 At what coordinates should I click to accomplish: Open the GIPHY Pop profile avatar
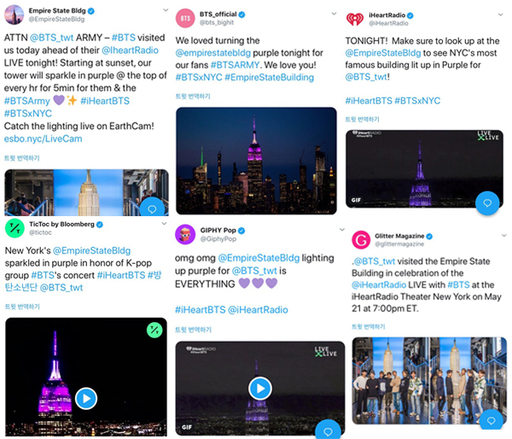pyautogui.click(x=185, y=234)
